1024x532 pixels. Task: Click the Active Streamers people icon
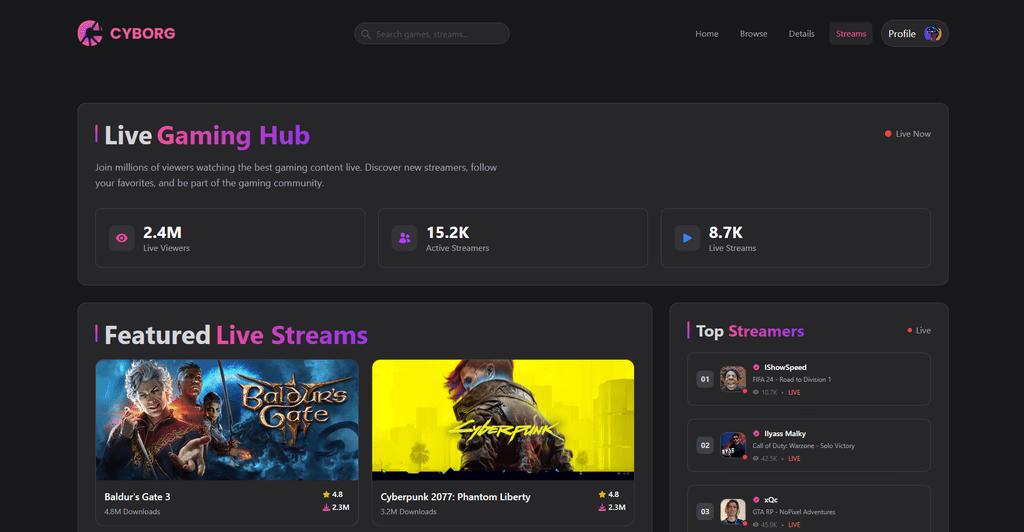click(x=404, y=238)
